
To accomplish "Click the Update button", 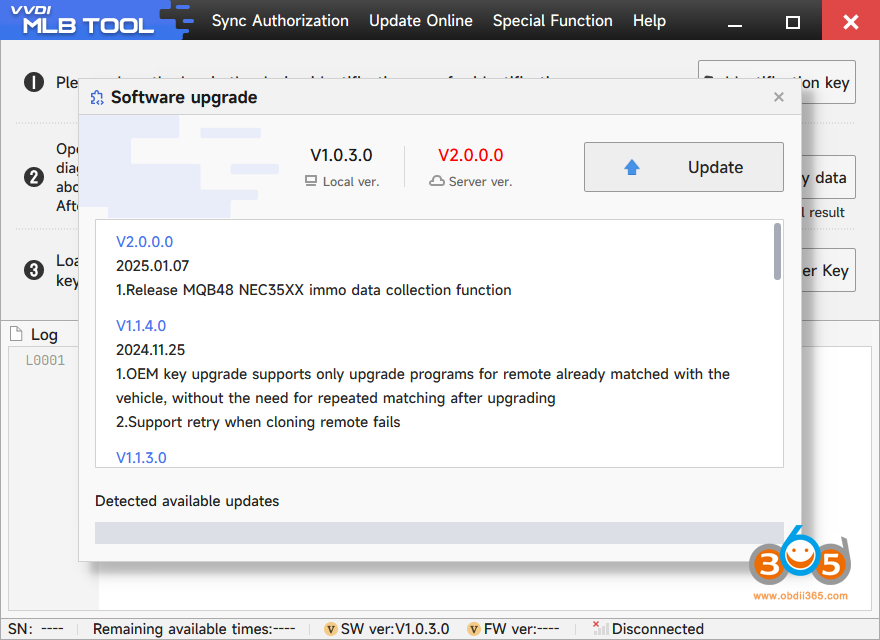I will click(684, 167).
